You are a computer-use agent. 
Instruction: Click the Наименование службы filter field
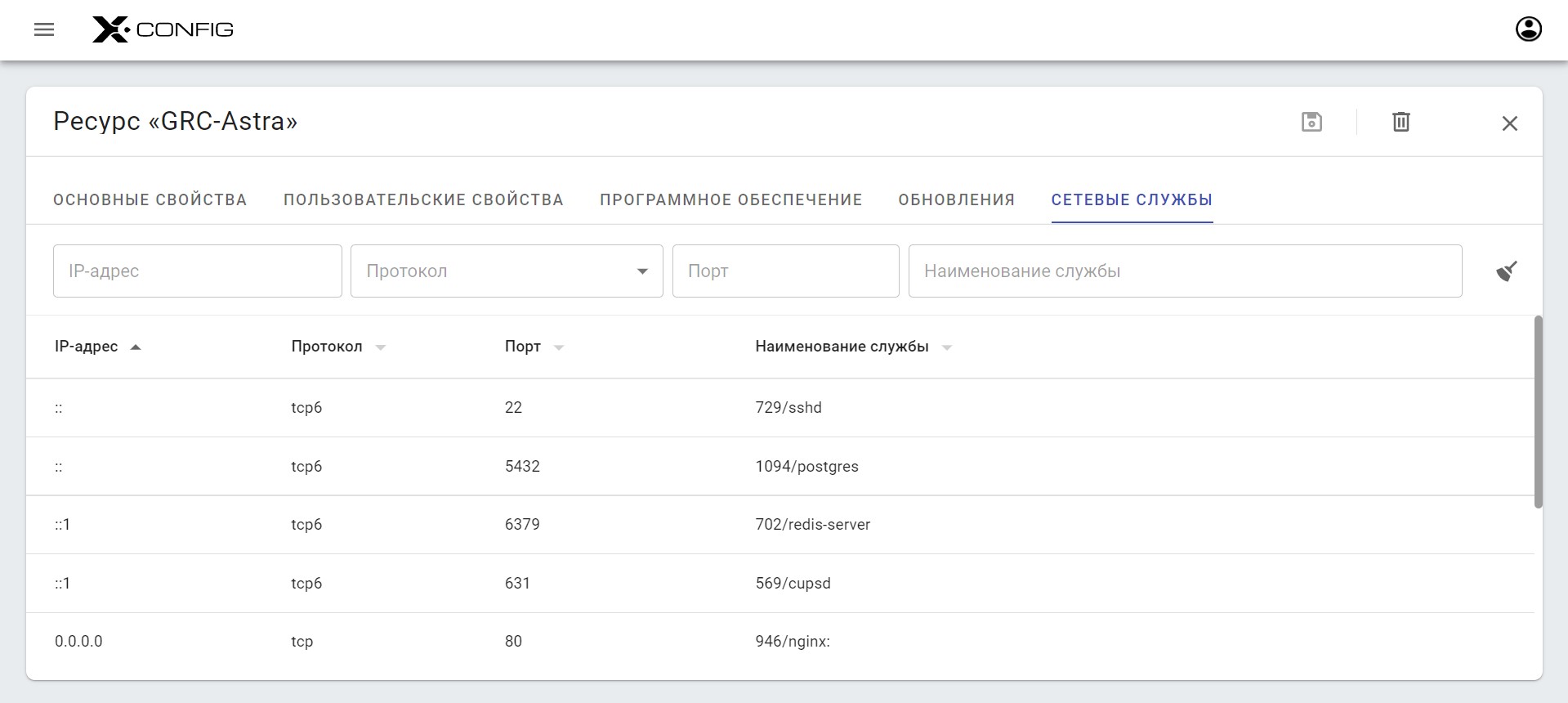pyautogui.click(x=1184, y=271)
